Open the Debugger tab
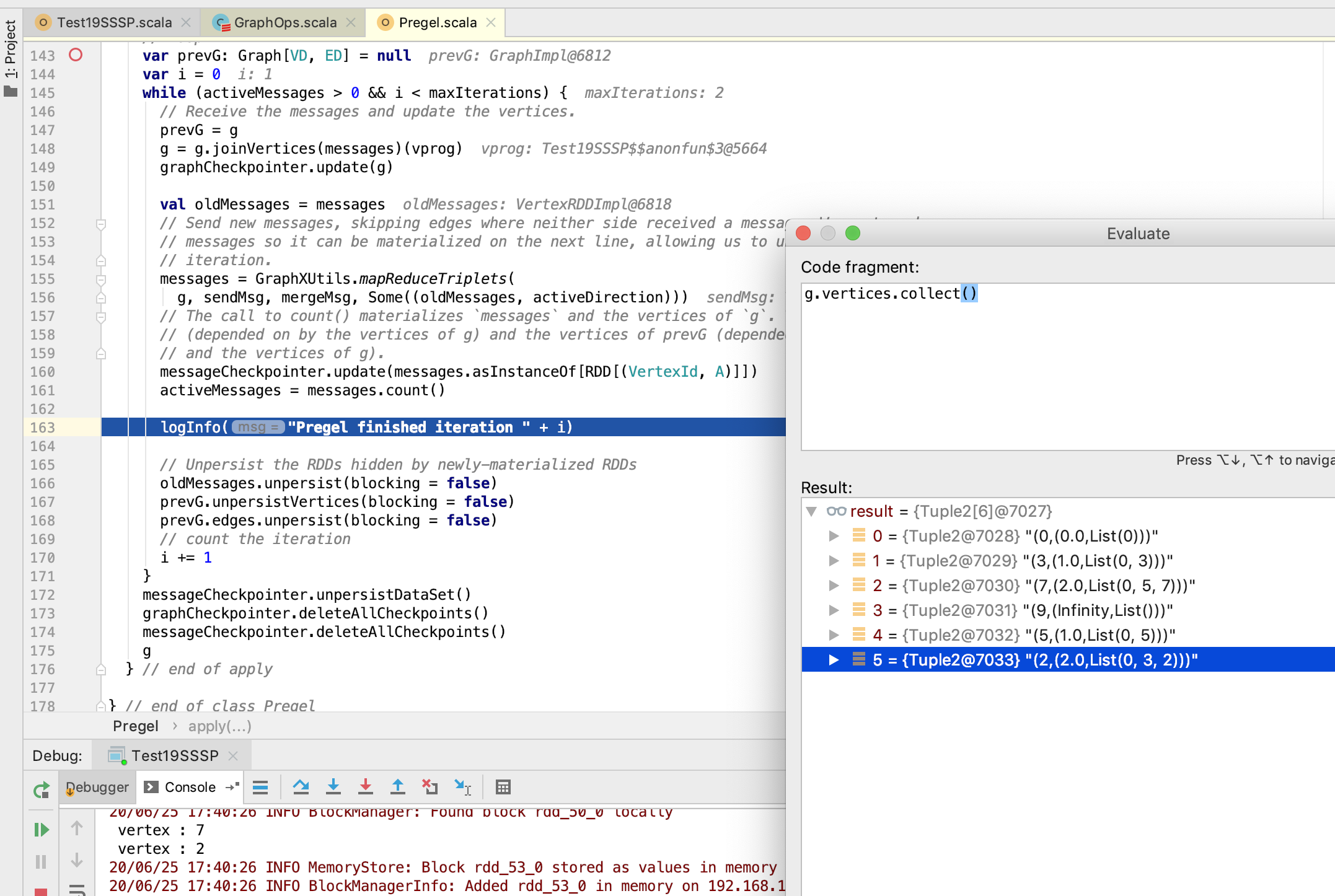Screen dimensions: 1335x896 (97, 787)
